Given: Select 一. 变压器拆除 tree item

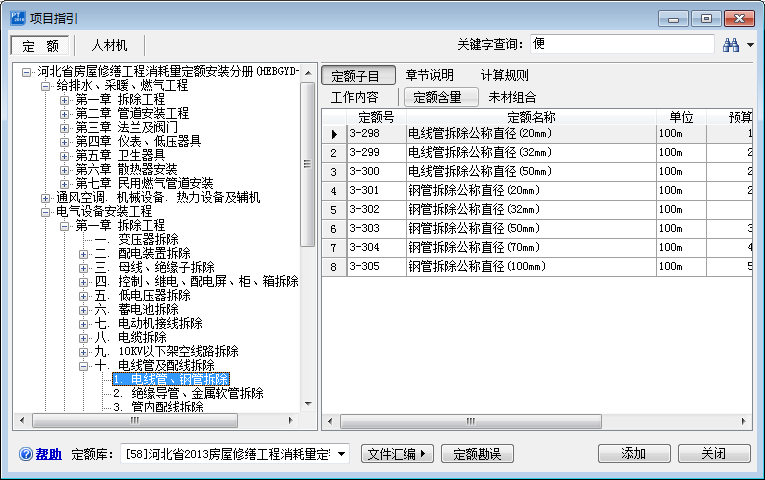Looking at the screenshot, I should point(137,240).
